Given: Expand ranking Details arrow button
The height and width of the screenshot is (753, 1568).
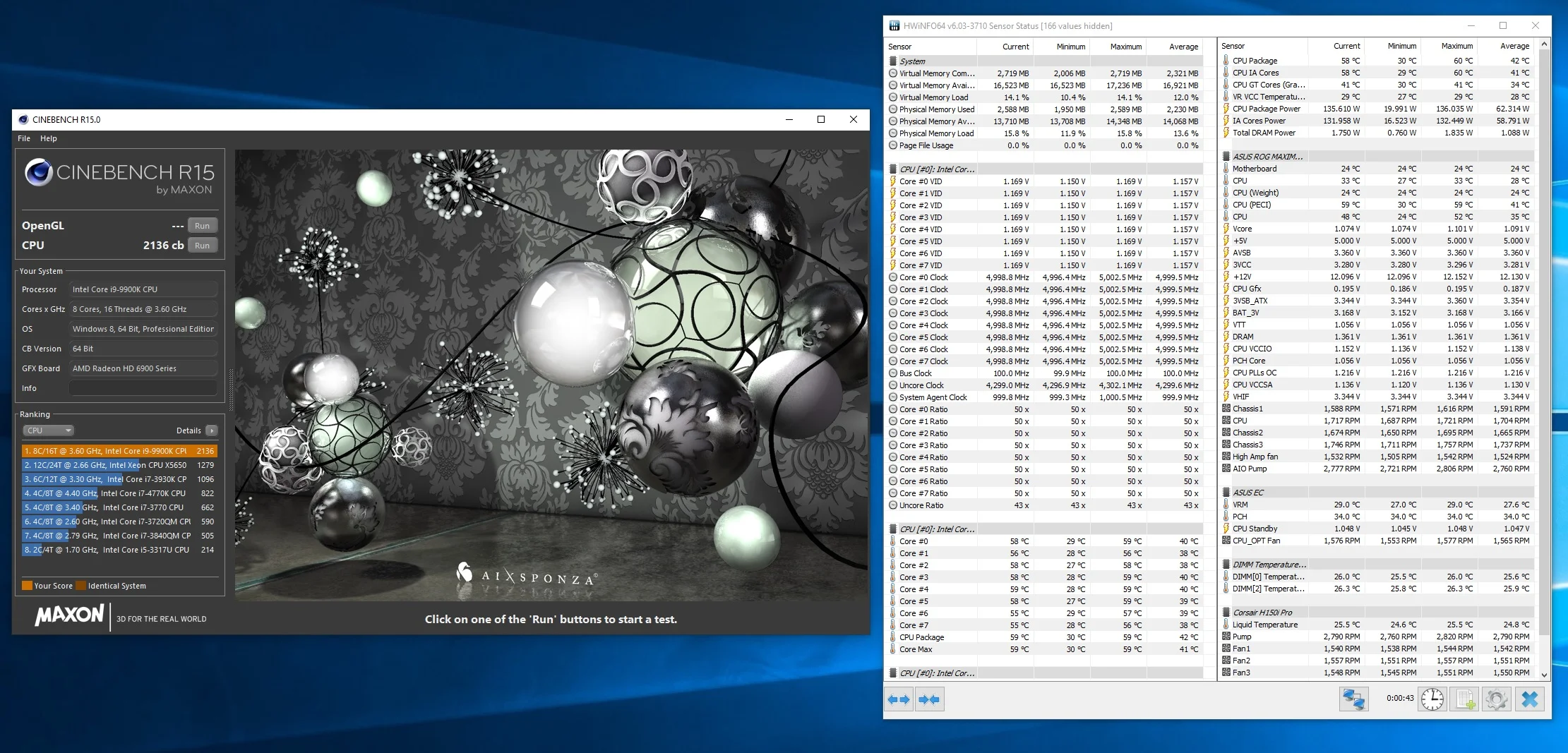Looking at the screenshot, I should click(x=212, y=430).
